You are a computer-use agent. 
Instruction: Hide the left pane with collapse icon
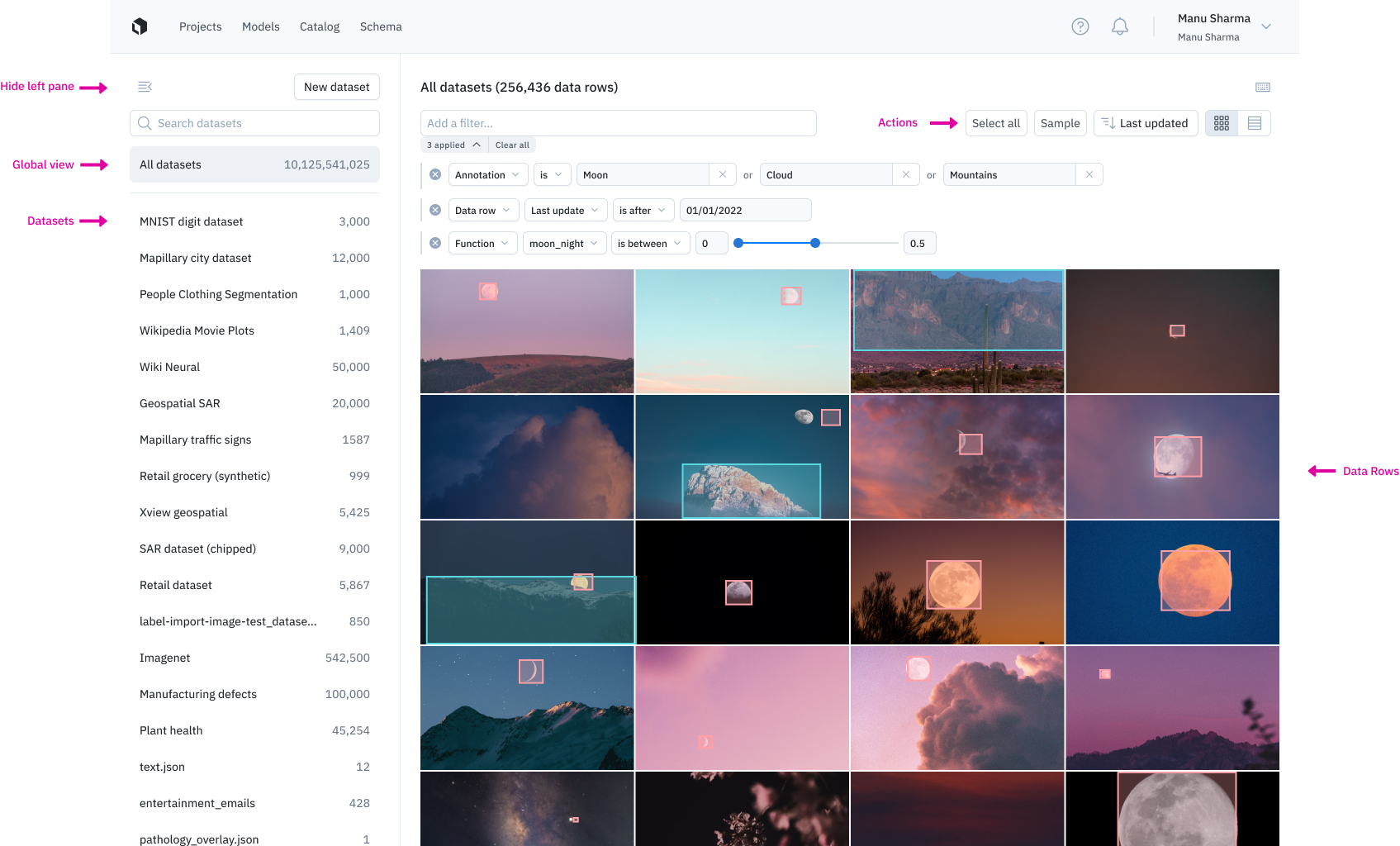145,87
